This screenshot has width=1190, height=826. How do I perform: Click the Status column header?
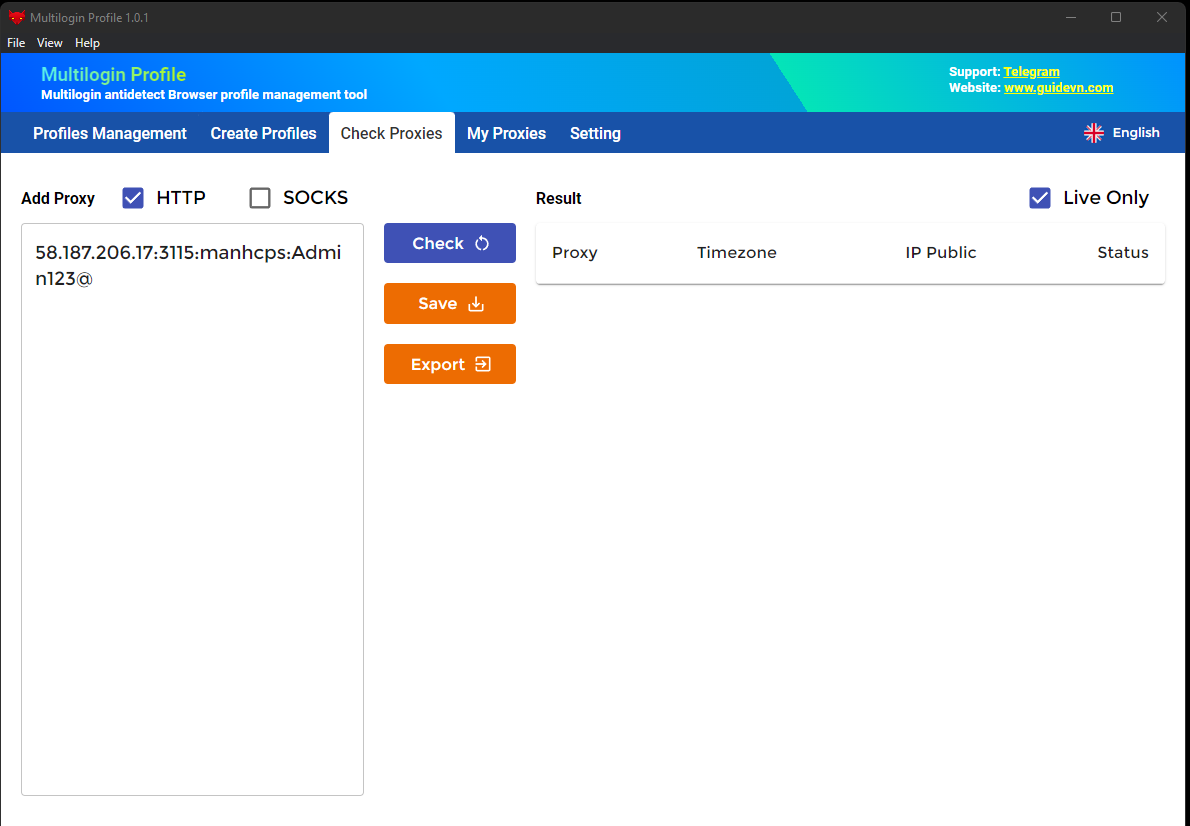pyautogui.click(x=1123, y=253)
